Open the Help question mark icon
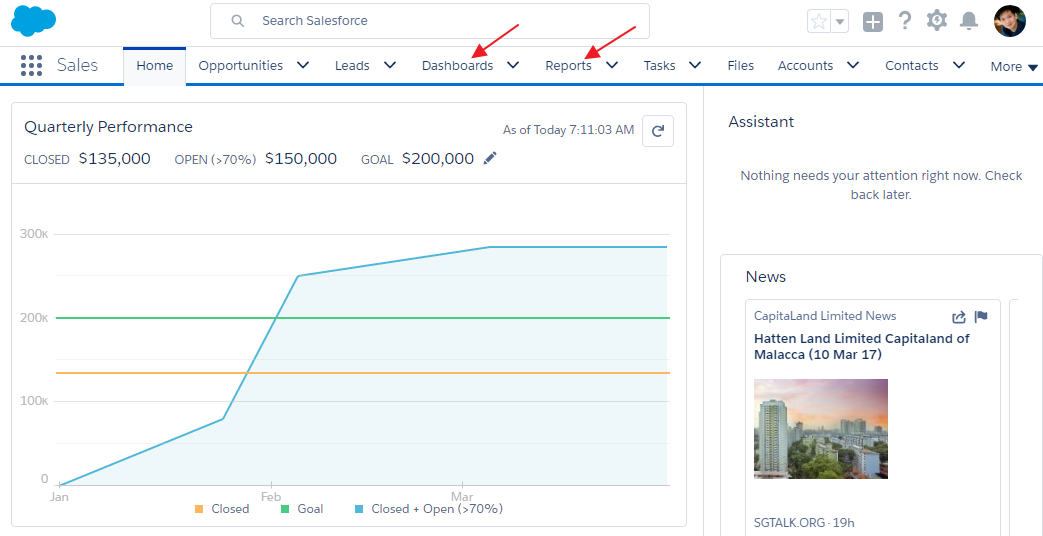1043x536 pixels. coord(905,21)
